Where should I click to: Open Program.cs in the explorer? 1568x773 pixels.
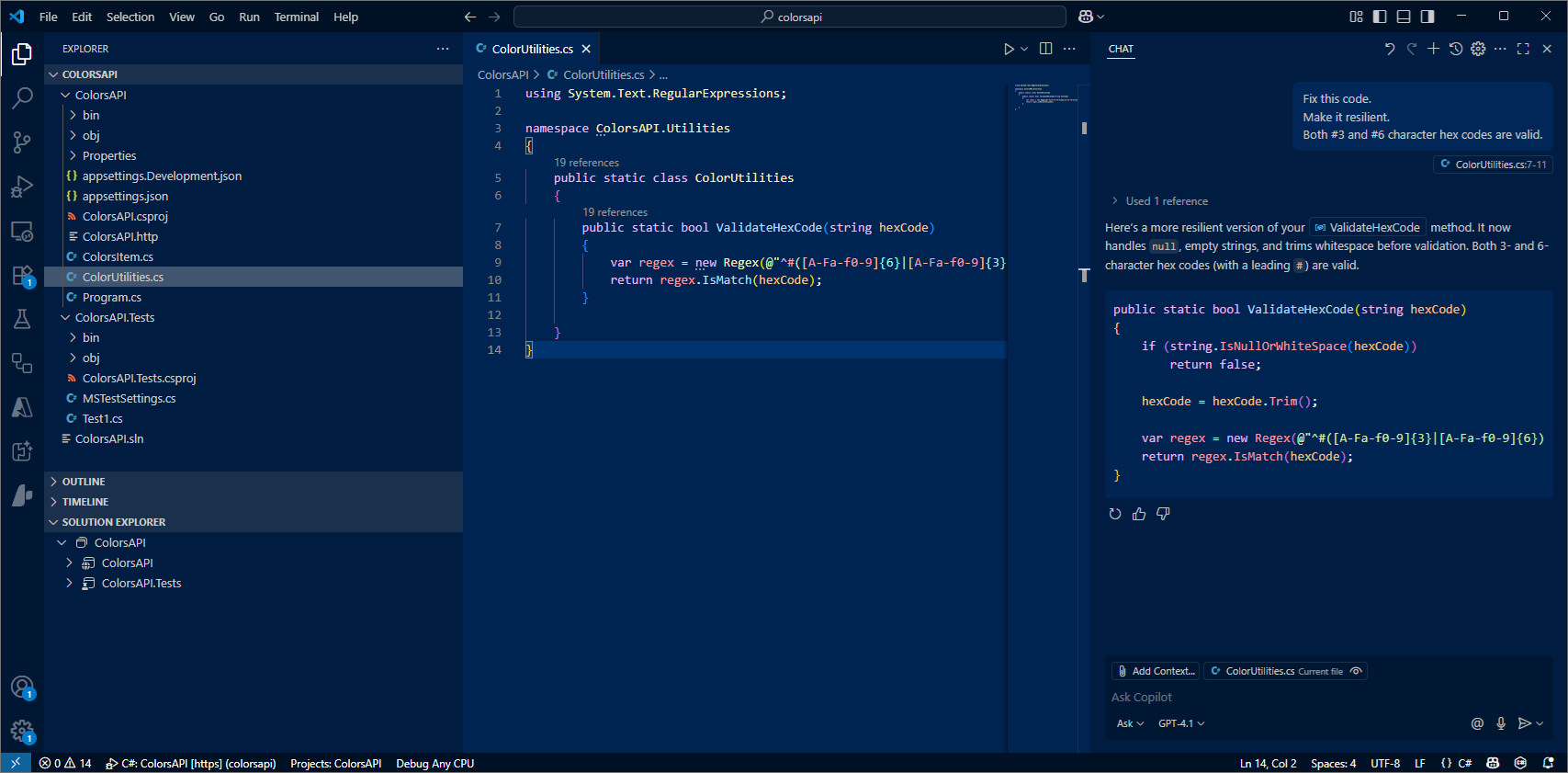point(111,297)
